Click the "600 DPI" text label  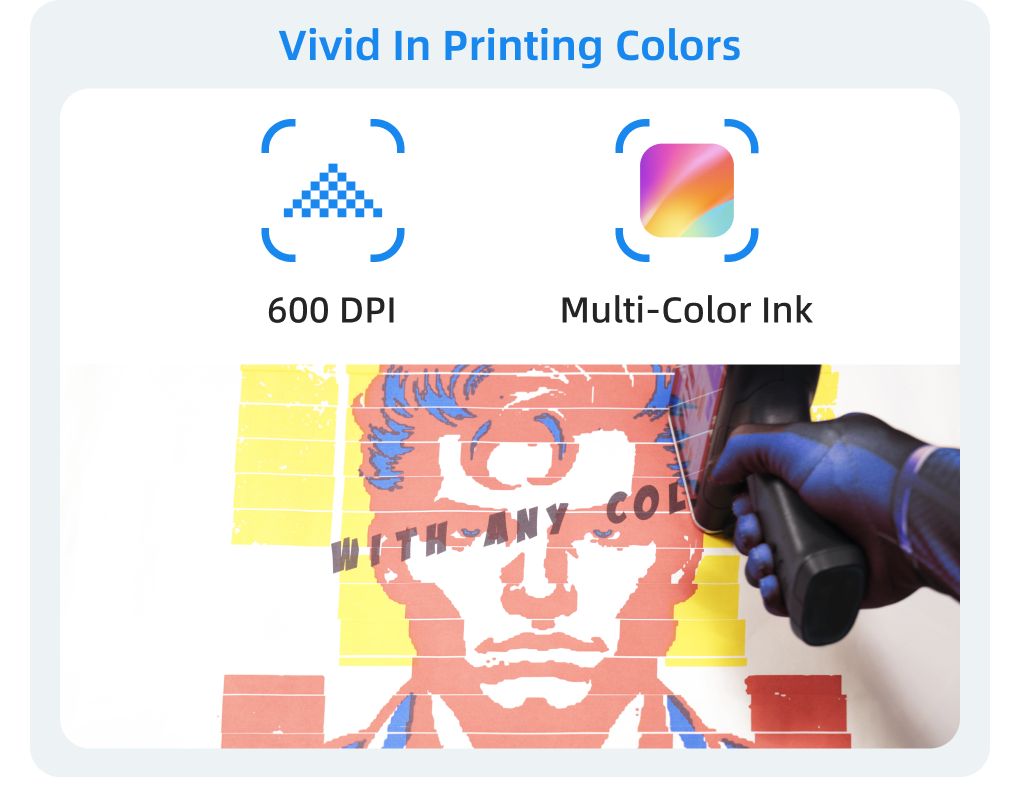click(x=331, y=310)
